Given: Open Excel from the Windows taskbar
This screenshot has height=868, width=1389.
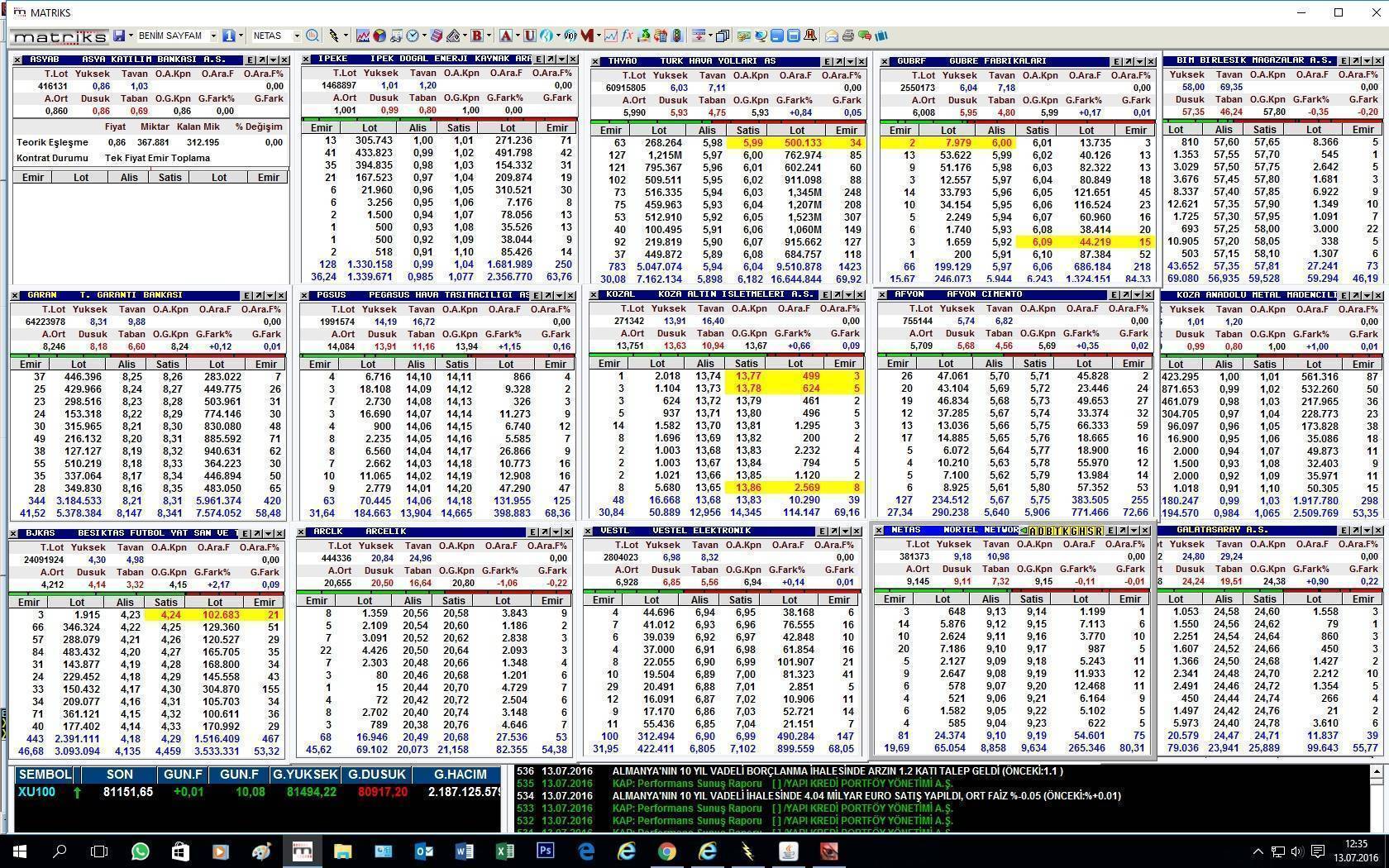Looking at the screenshot, I should click(x=504, y=851).
